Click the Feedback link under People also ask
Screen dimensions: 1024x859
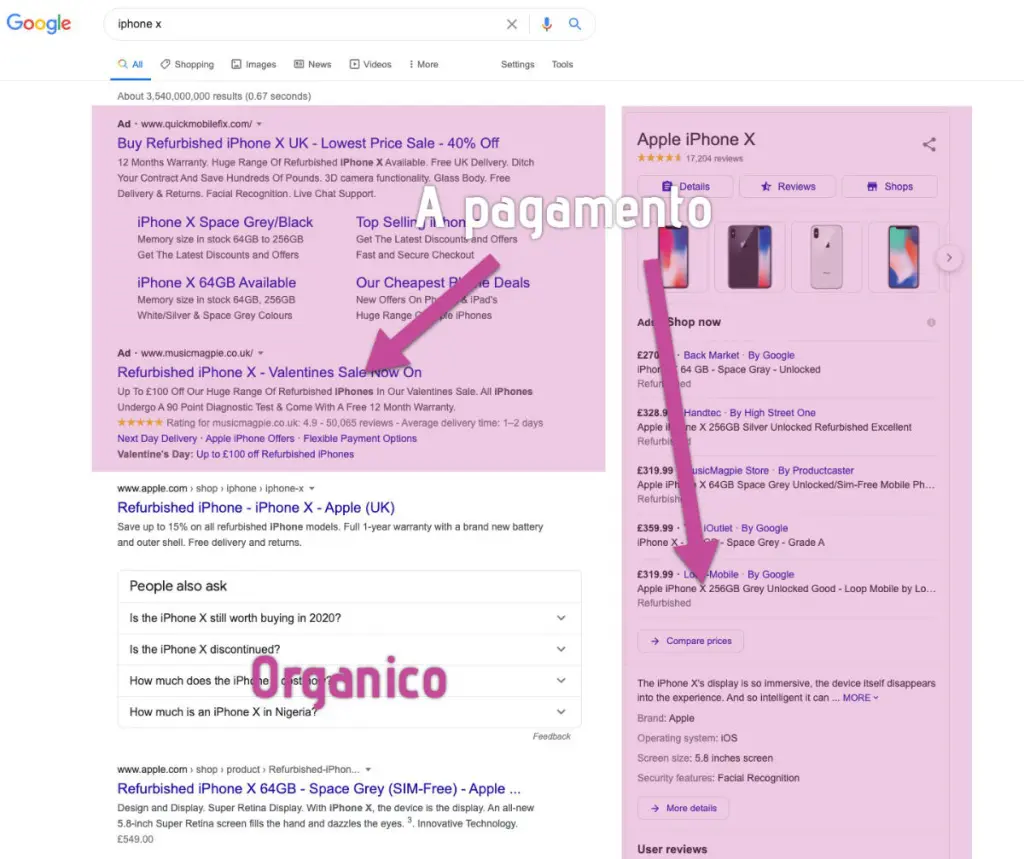(x=551, y=736)
